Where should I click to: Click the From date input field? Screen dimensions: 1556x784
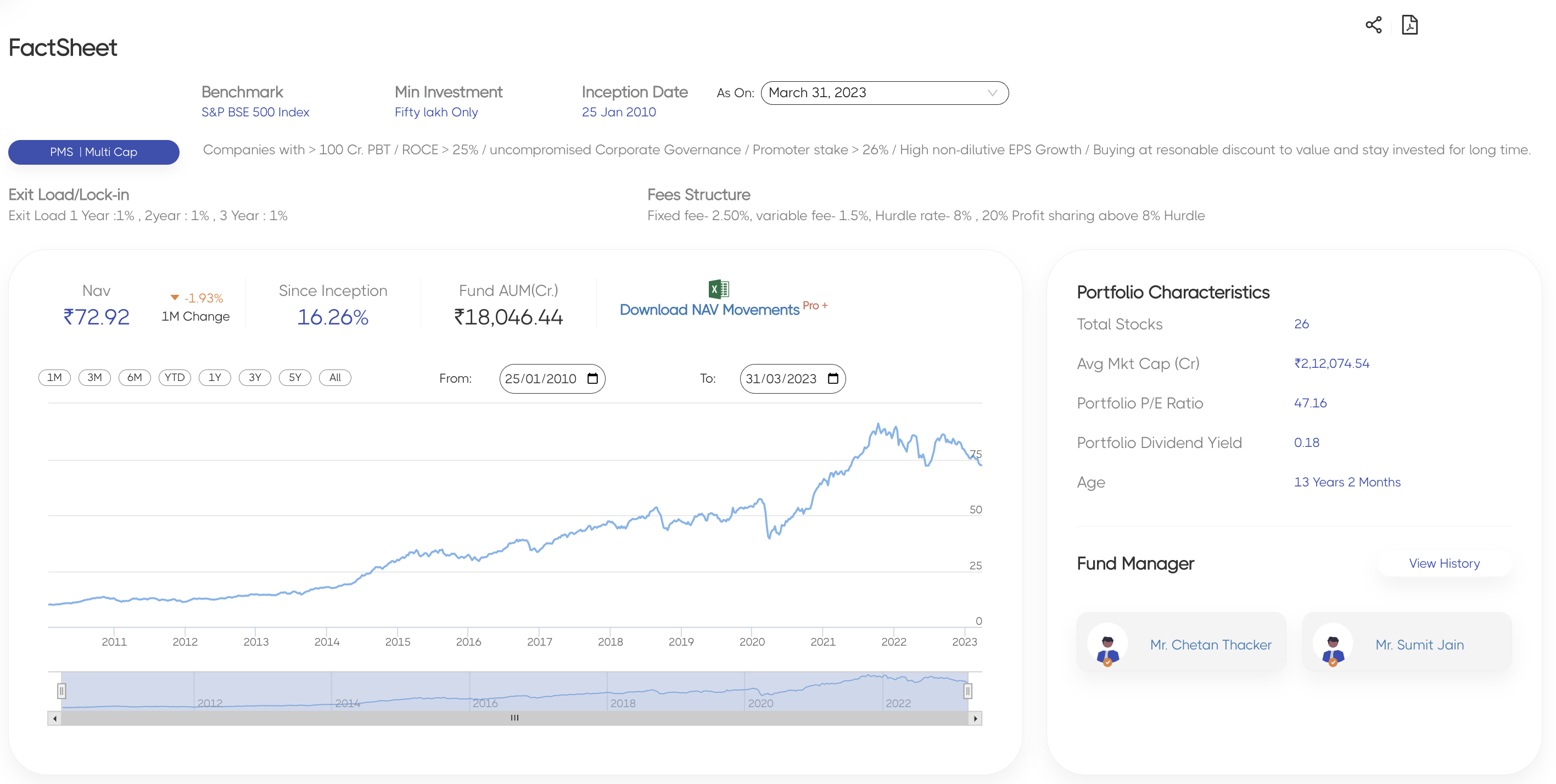point(552,379)
